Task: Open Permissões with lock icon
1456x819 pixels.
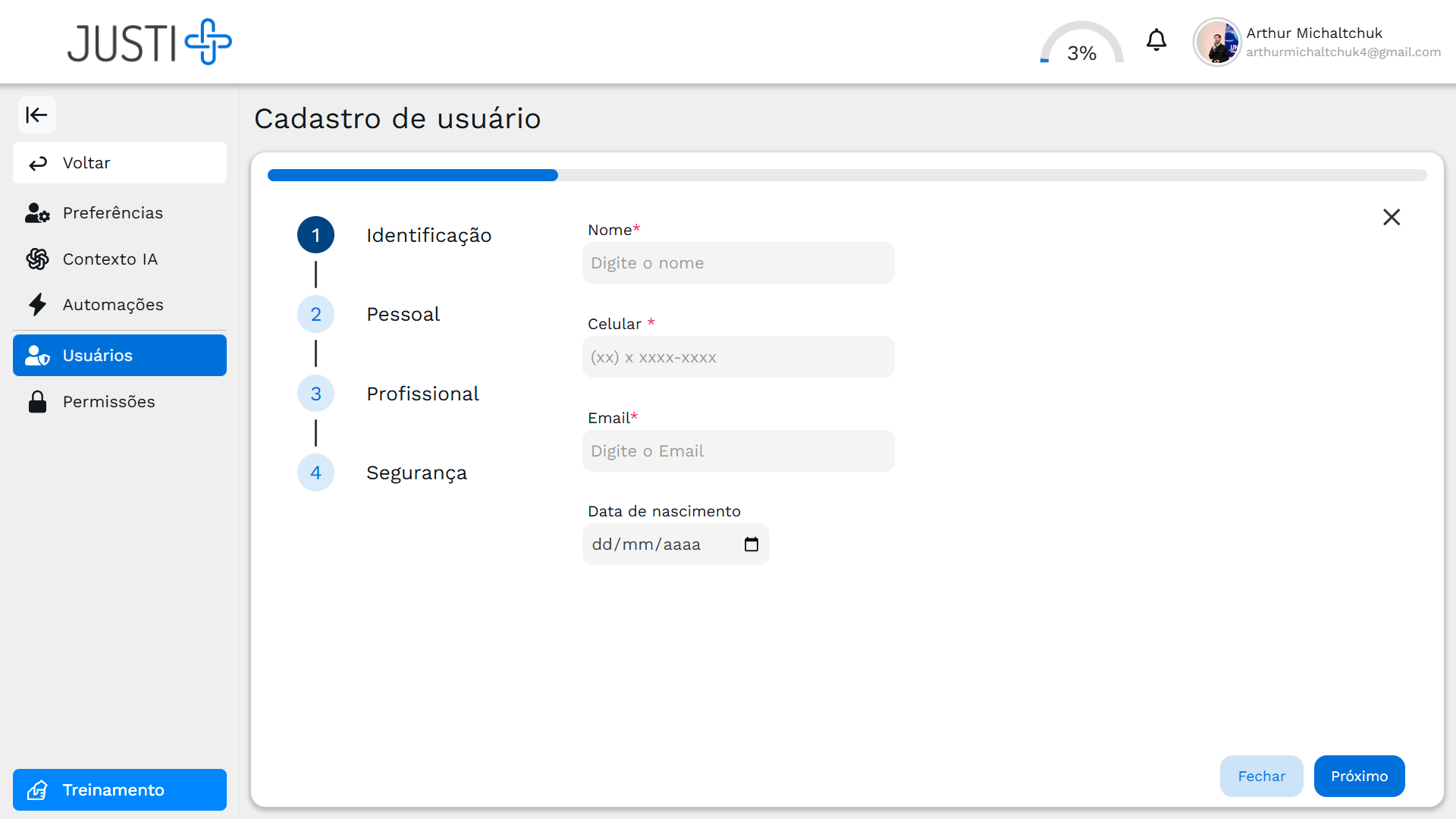Action: click(x=108, y=402)
